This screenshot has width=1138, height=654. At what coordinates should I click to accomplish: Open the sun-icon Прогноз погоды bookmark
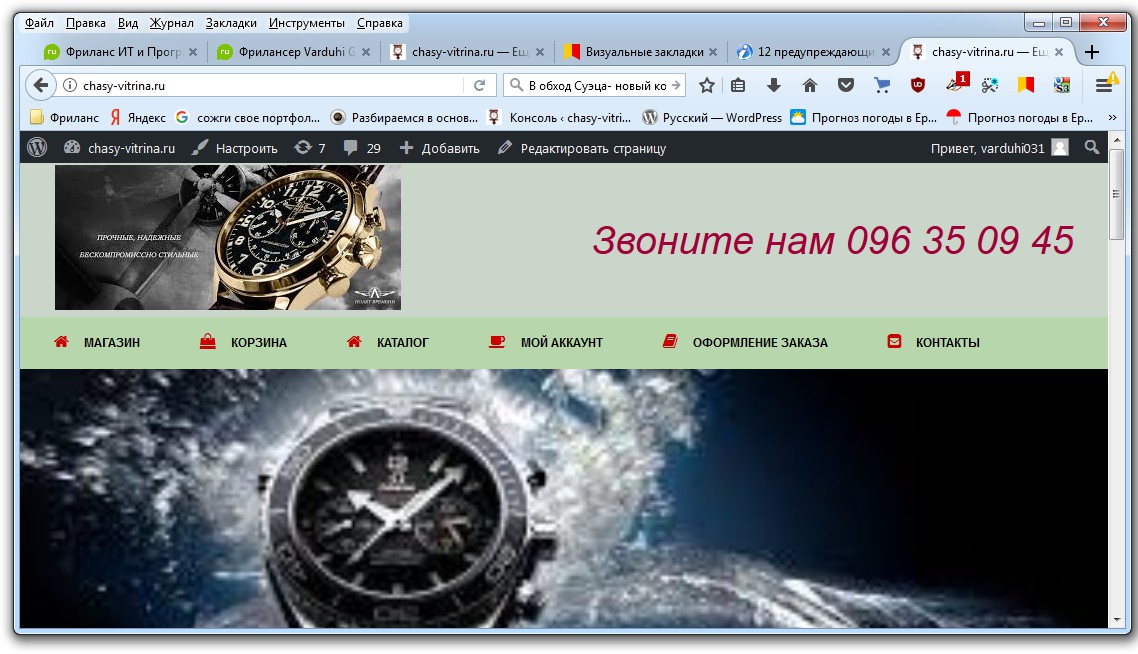864,118
